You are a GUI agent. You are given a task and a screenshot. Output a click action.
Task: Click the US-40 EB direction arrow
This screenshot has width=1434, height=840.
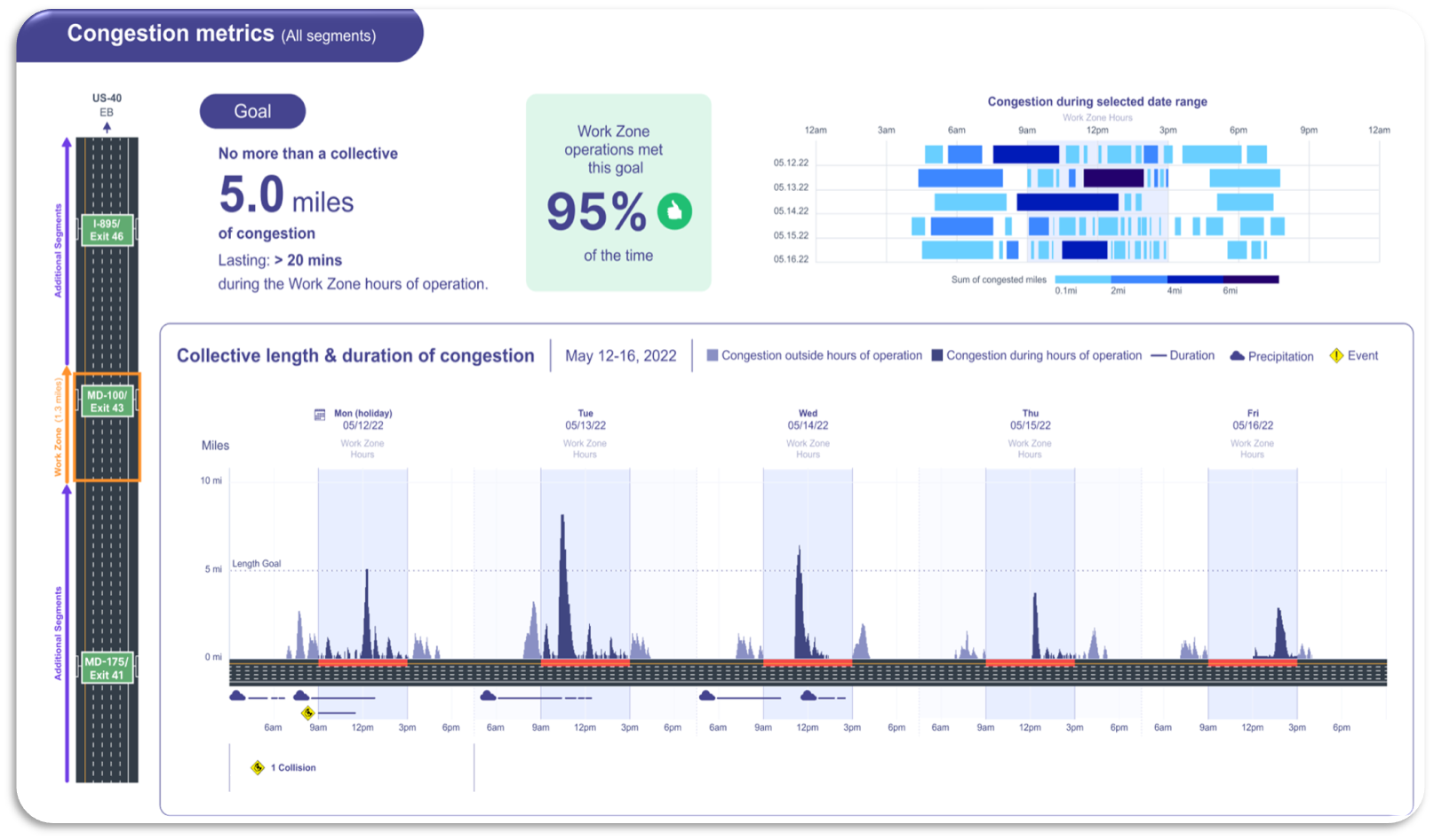107,127
